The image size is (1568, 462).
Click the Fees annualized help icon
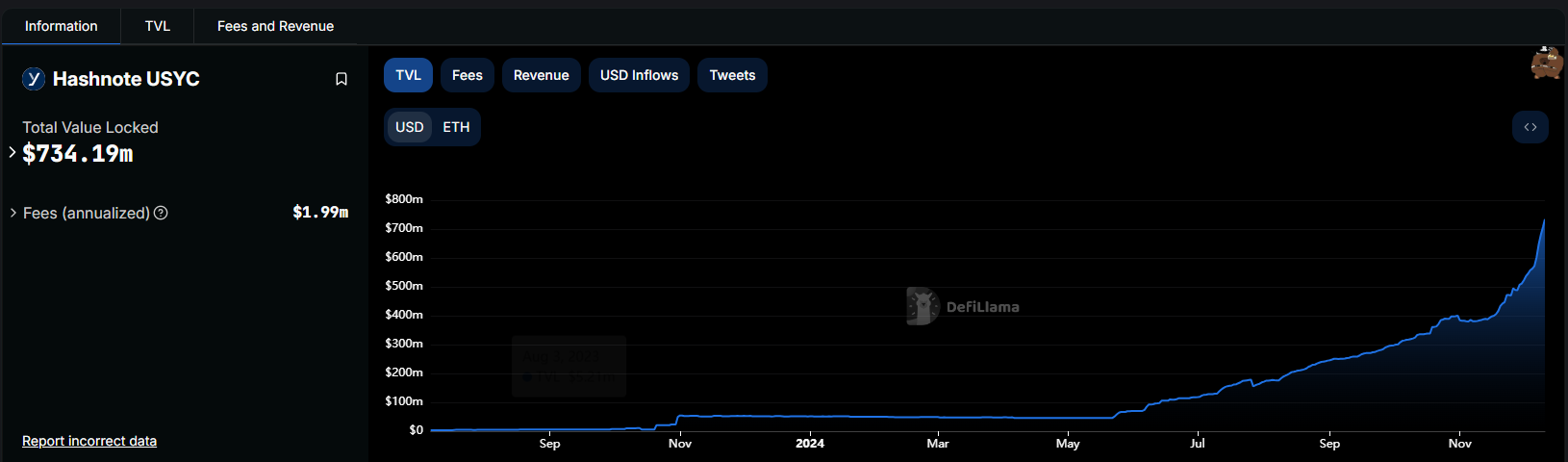[x=161, y=213]
